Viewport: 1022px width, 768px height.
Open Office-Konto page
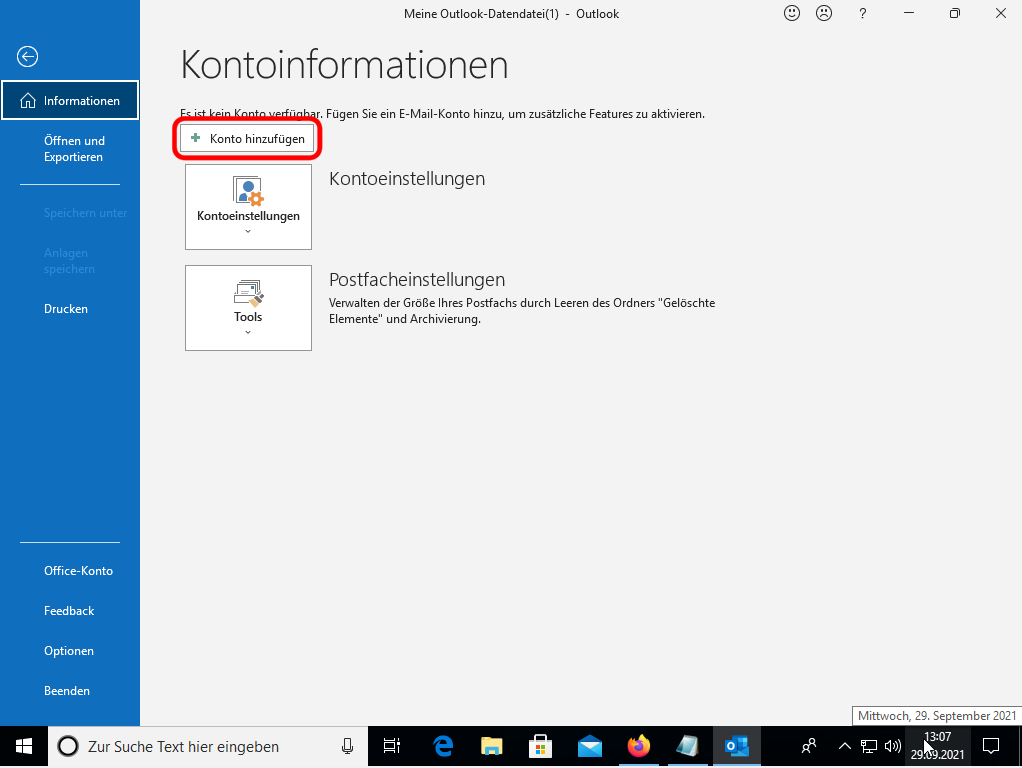pyautogui.click(x=78, y=571)
